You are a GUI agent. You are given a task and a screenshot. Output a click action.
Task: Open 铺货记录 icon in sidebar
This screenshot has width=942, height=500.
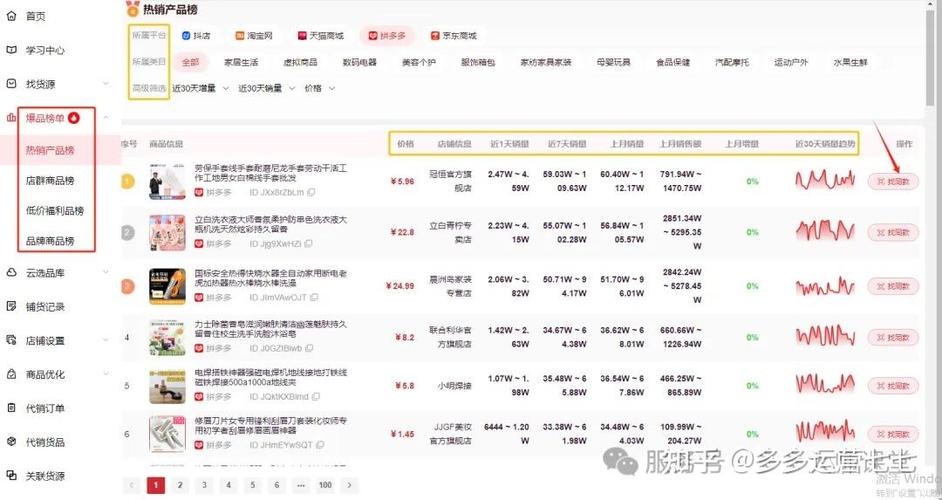(x=11, y=306)
